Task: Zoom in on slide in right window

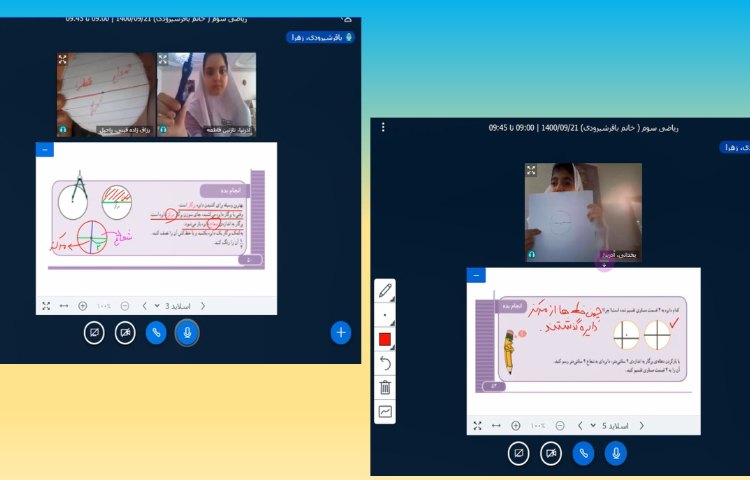Action: 516,425
